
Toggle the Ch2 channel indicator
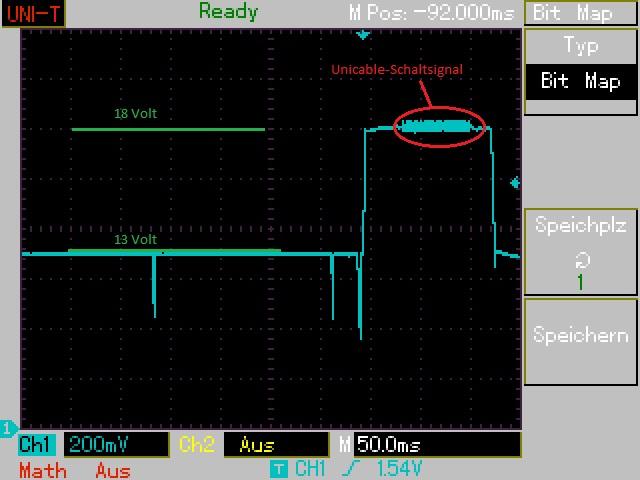tap(196, 445)
